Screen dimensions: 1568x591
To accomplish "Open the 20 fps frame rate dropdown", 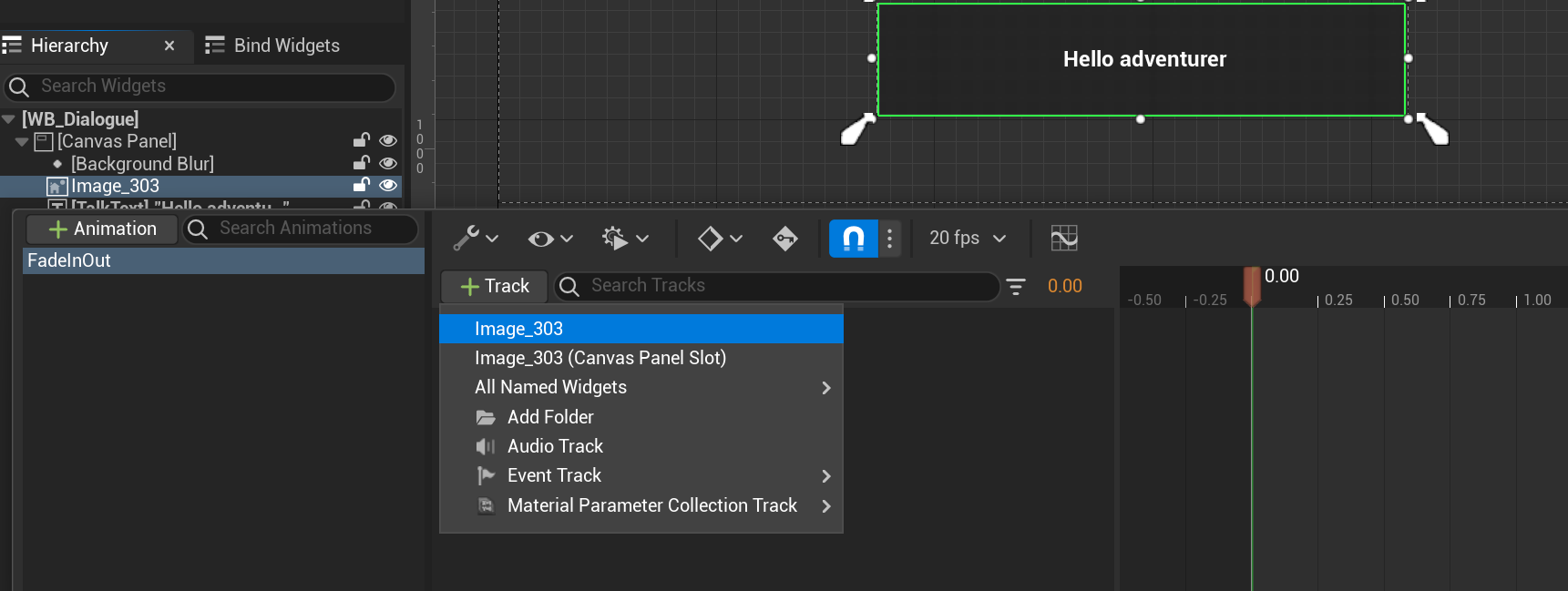I will point(967,239).
